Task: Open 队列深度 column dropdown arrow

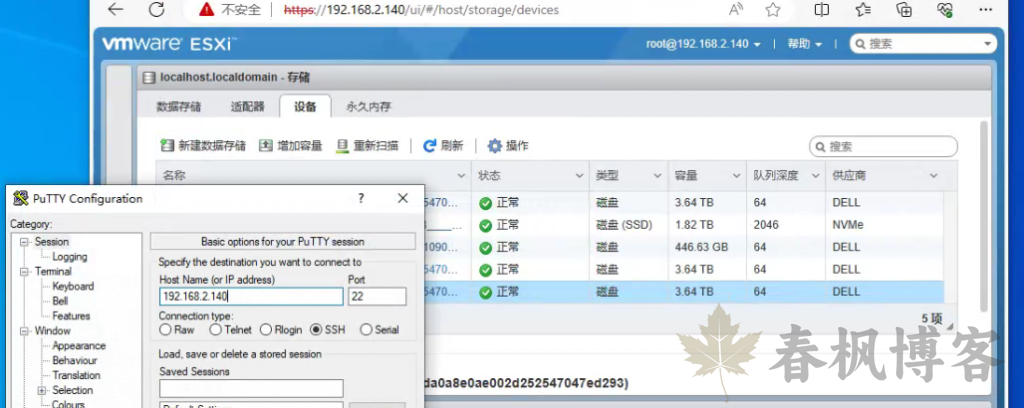Action: [814, 176]
